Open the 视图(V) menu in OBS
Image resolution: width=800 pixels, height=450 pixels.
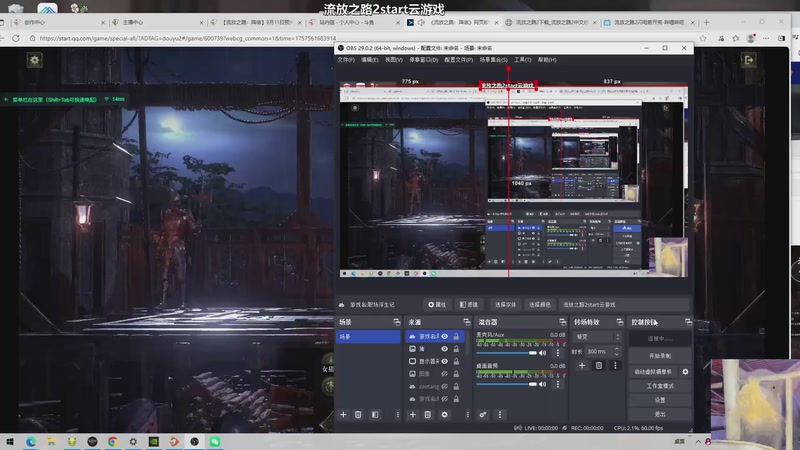(x=393, y=60)
